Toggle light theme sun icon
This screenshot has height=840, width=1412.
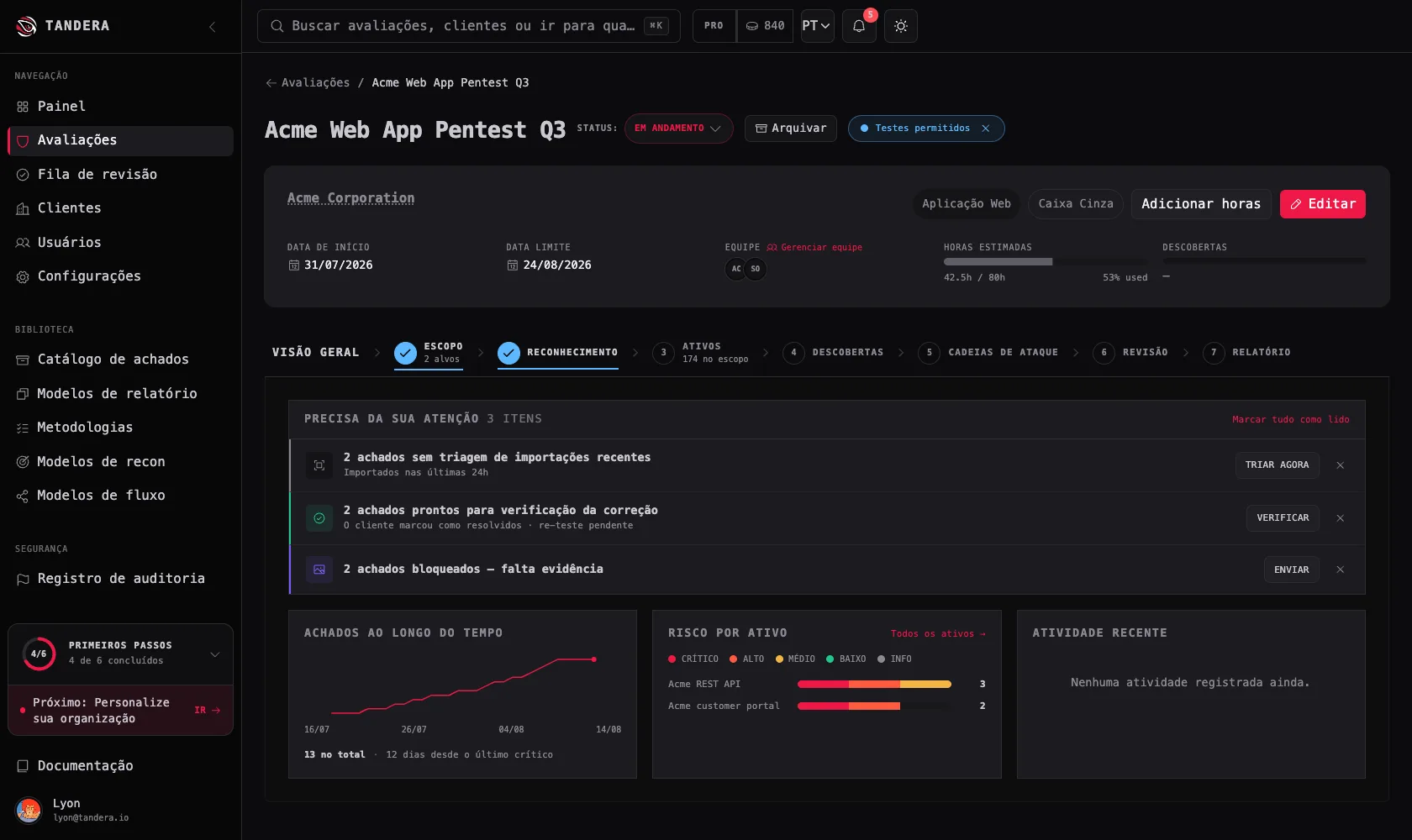pyautogui.click(x=901, y=26)
